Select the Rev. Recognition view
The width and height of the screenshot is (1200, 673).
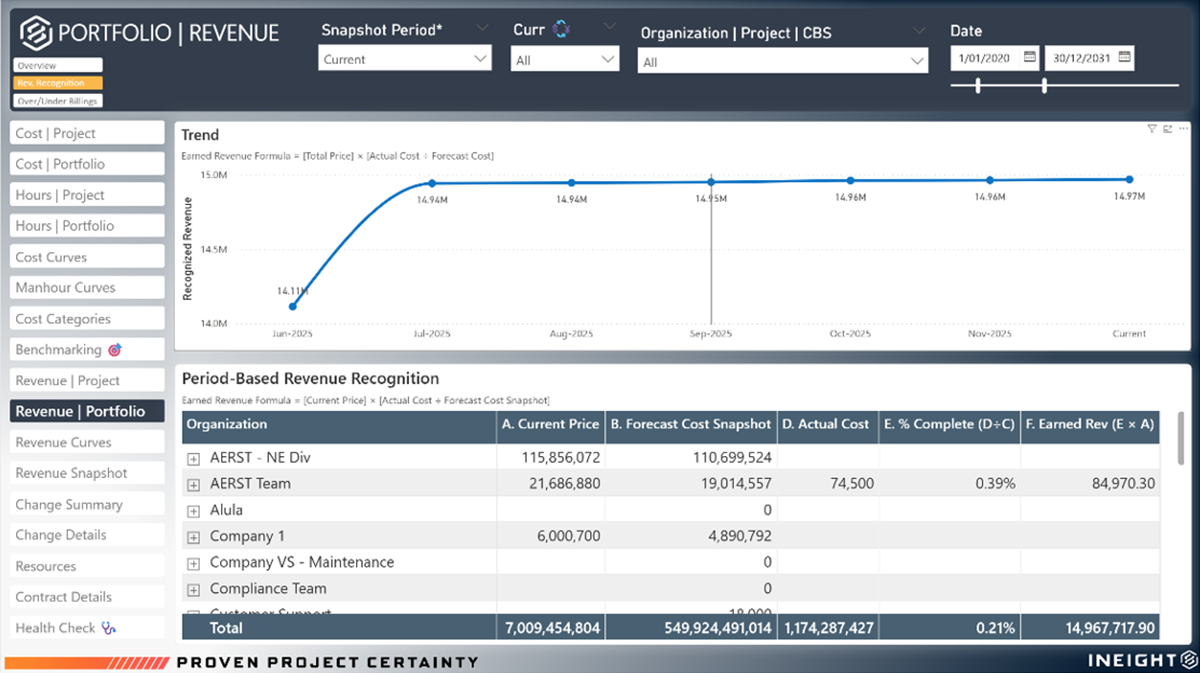pyautogui.click(x=58, y=83)
